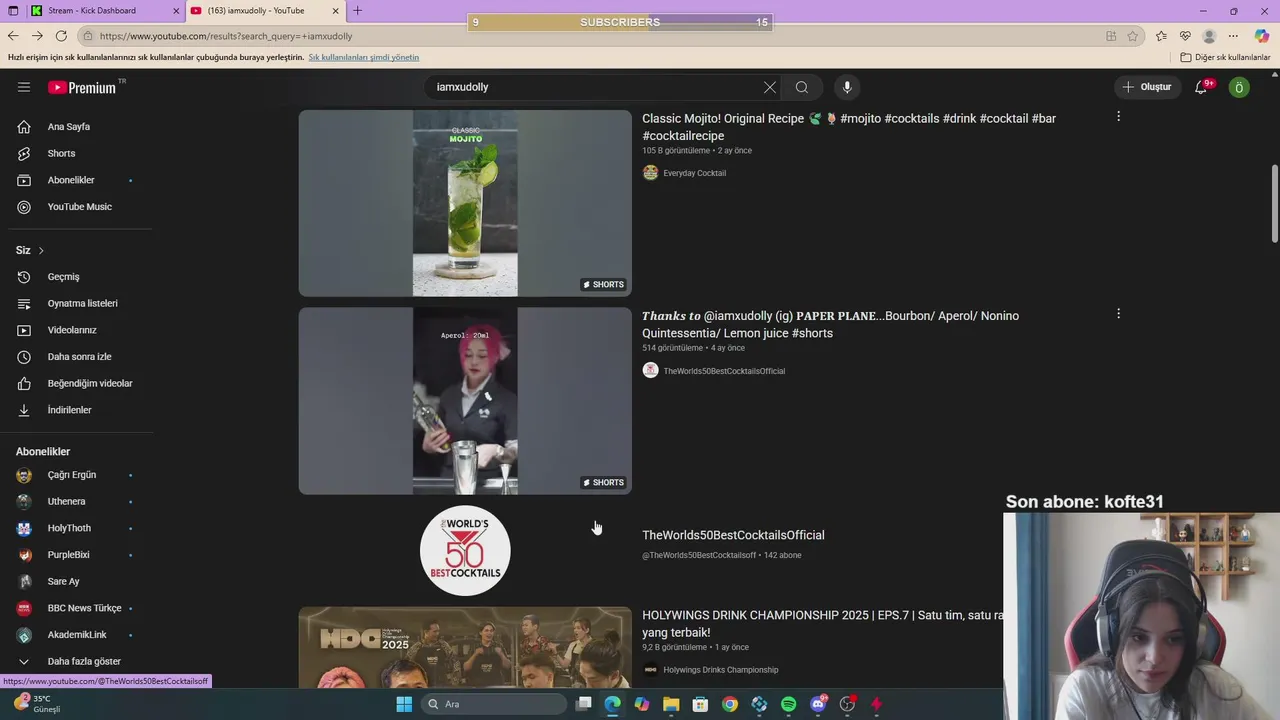Click the Everyday Cocktail channel name

tap(695, 173)
